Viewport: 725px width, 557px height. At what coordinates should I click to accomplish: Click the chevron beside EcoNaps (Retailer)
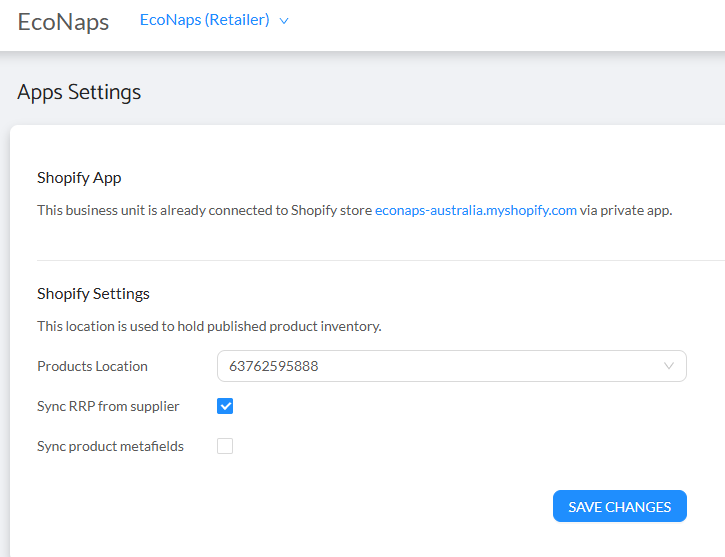click(284, 21)
